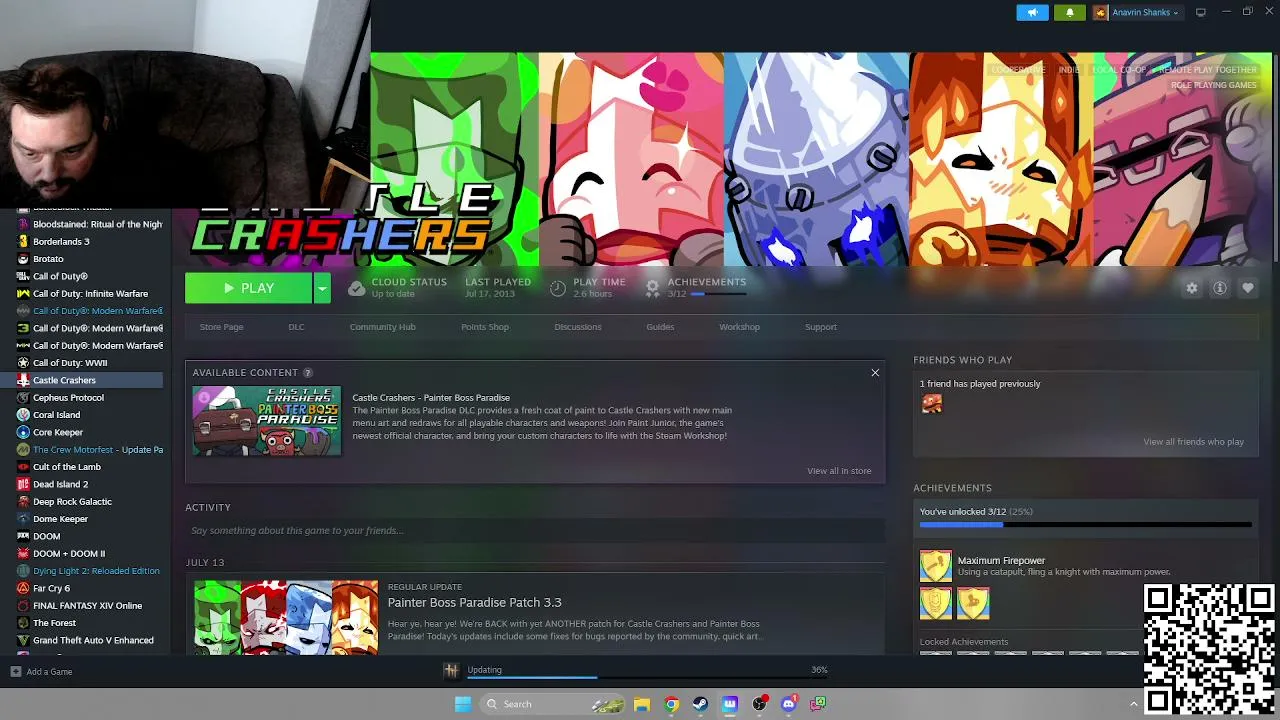The height and width of the screenshot is (720, 1280).
Task: Click Add a Game at bottom left
Action: point(42,672)
